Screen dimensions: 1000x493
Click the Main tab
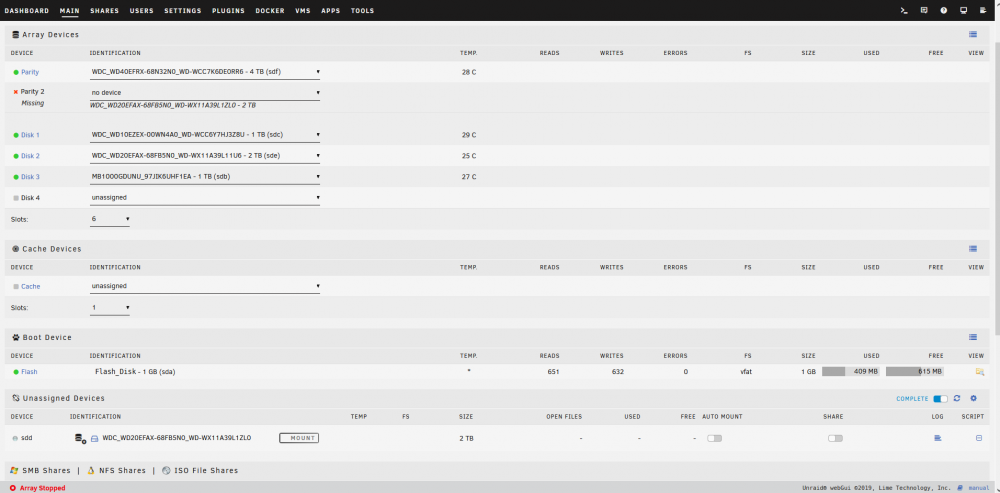(70, 11)
